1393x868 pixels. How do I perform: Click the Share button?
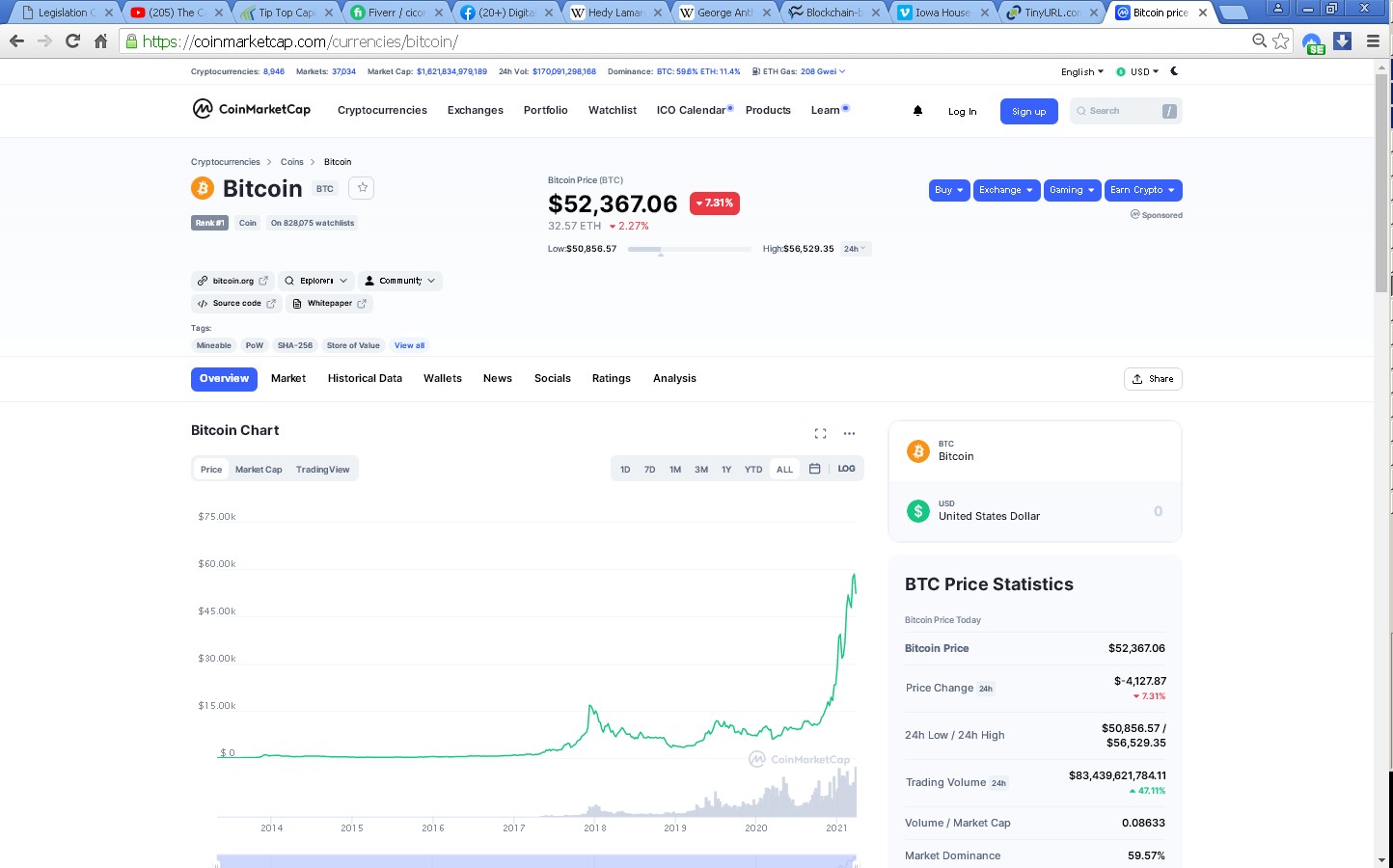pos(1153,379)
